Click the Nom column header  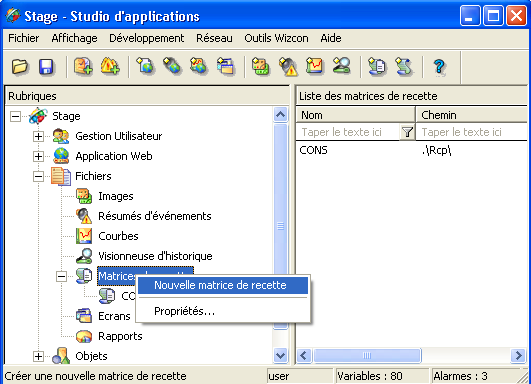tap(356, 115)
